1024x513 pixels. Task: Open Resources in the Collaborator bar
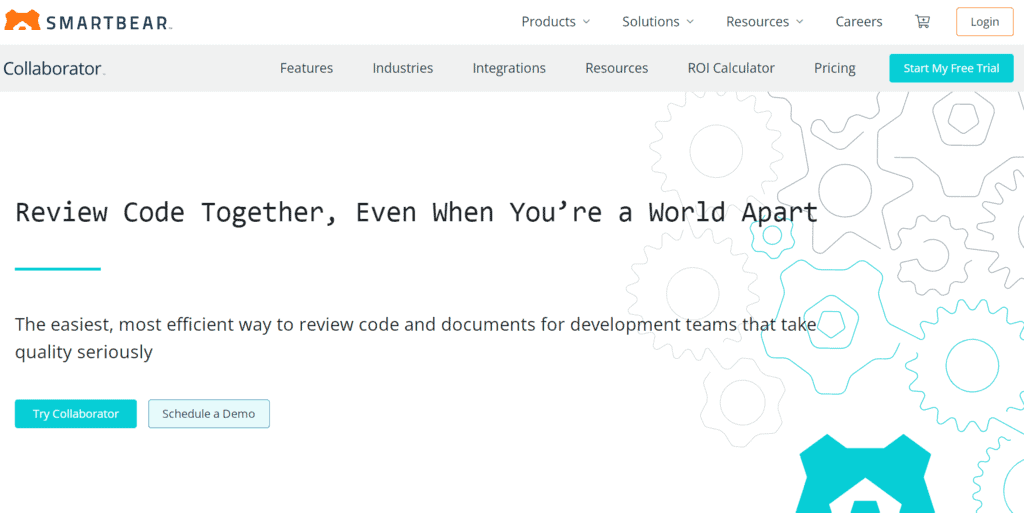[x=616, y=68]
